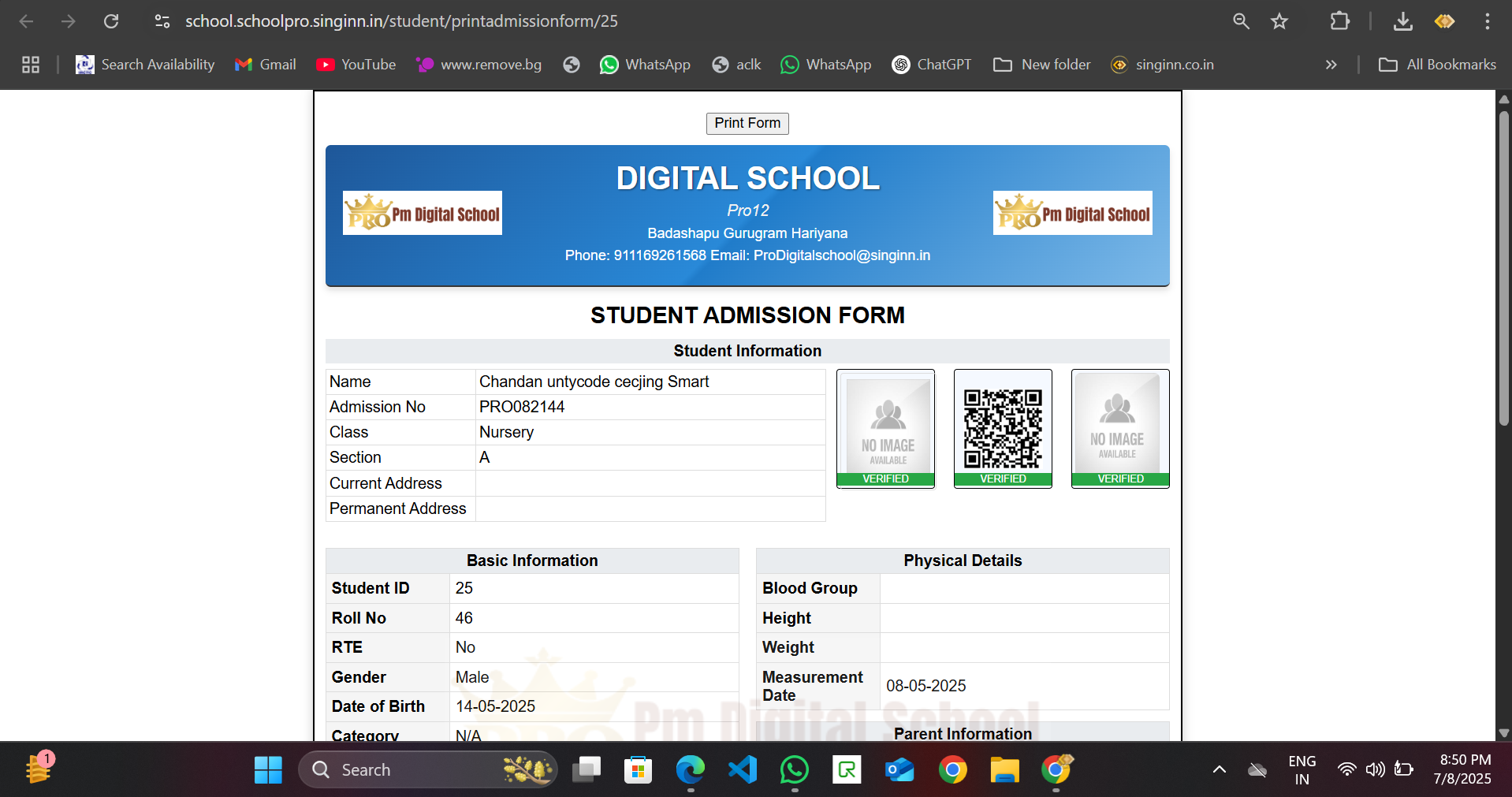Open the yellow extension icon in toolbar

pos(1444,21)
